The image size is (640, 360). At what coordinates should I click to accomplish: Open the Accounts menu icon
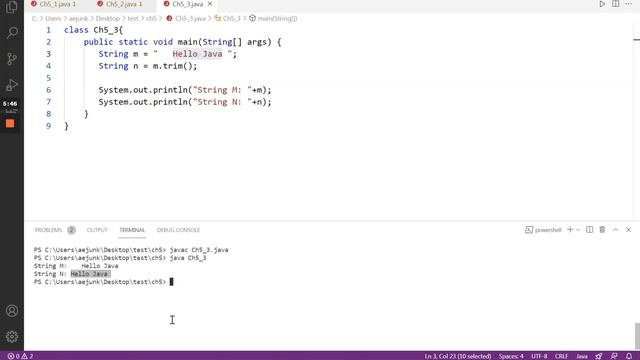[x=12, y=311]
